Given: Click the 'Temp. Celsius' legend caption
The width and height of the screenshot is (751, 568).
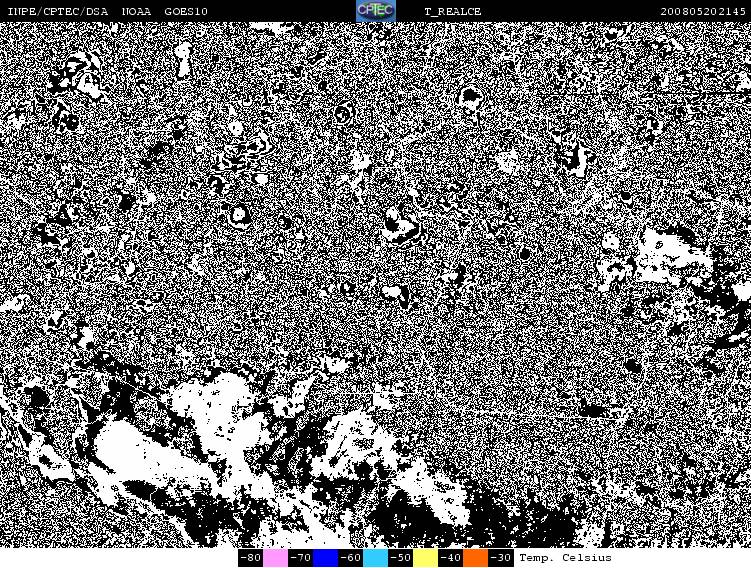Looking at the screenshot, I should (565, 558).
